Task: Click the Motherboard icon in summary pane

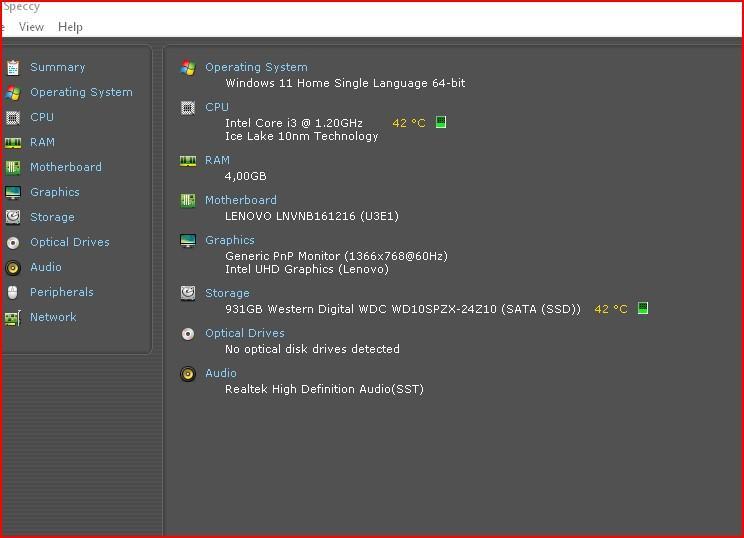Action: coord(188,201)
